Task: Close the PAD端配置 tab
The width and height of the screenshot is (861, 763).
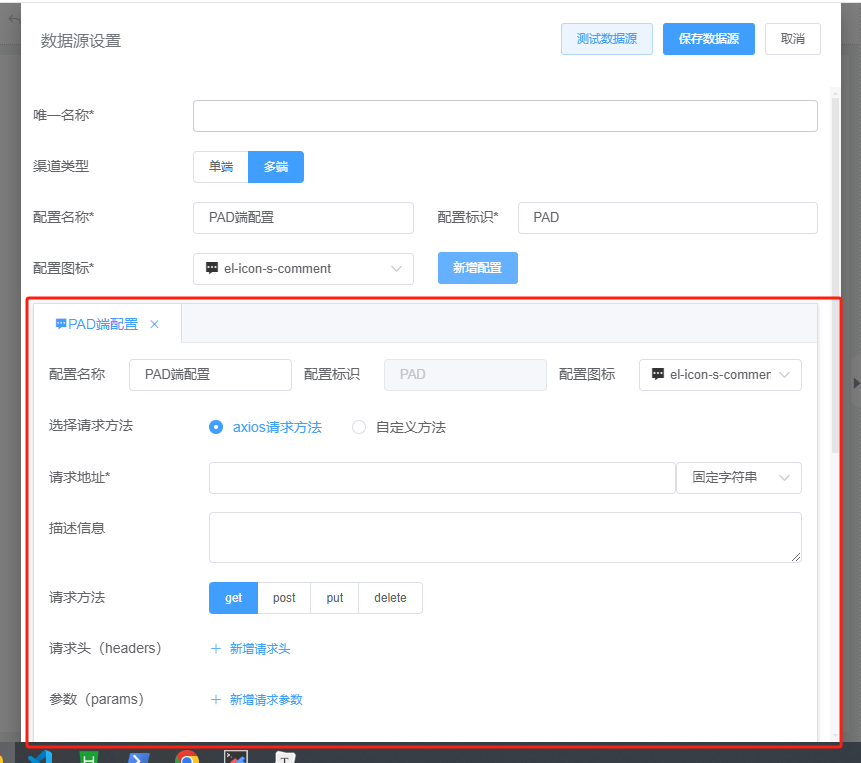Action: point(154,324)
